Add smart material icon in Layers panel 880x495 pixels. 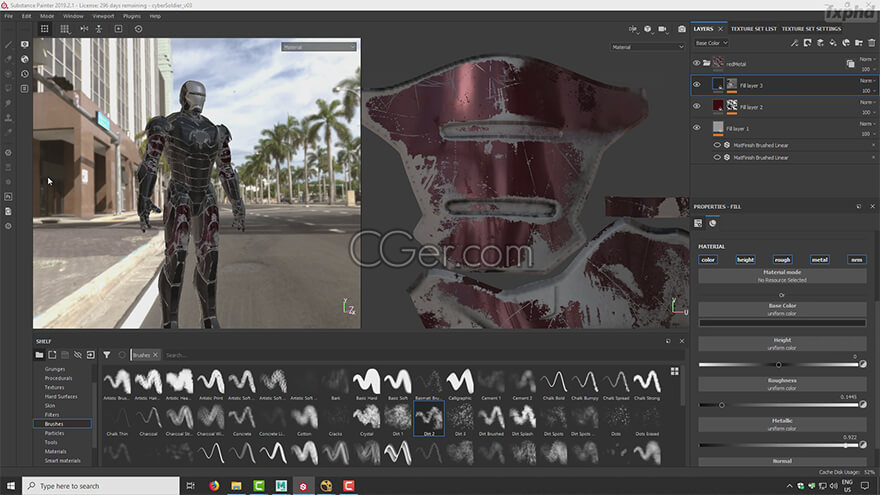pos(846,43)
